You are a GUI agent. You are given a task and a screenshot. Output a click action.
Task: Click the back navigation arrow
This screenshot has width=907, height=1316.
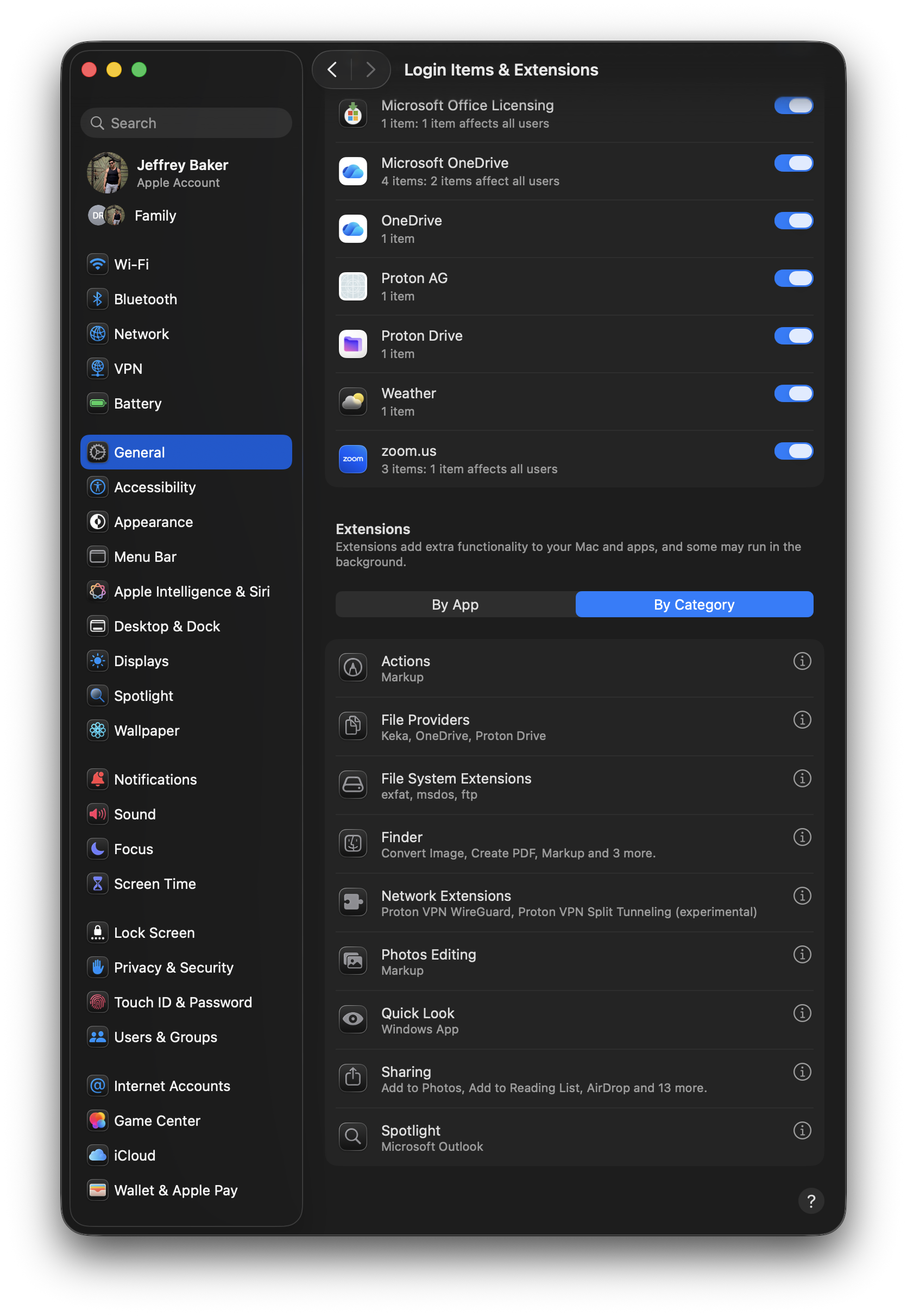click(x=332, y=70)
